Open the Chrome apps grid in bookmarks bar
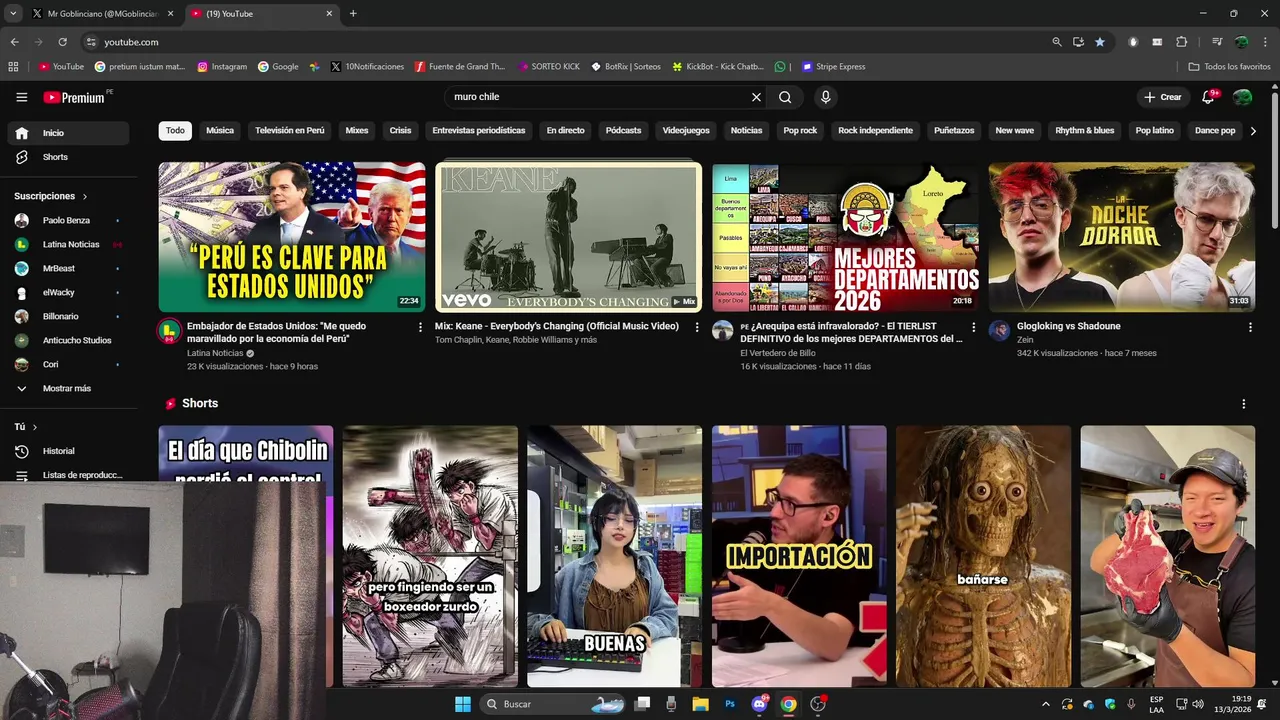 pyautogui.click(x=13, y=67)
